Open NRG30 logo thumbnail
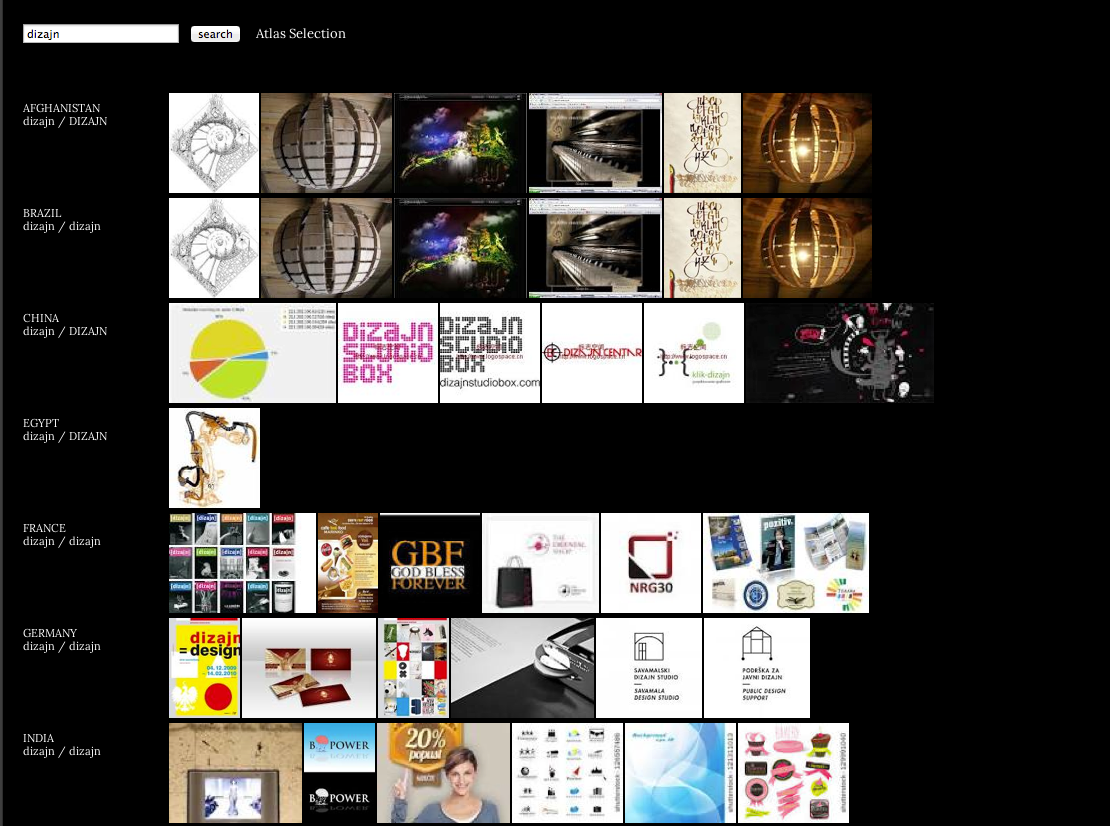Image resolution: width=1110 pixels, height=826 pixels. click(x=651, y=563)
